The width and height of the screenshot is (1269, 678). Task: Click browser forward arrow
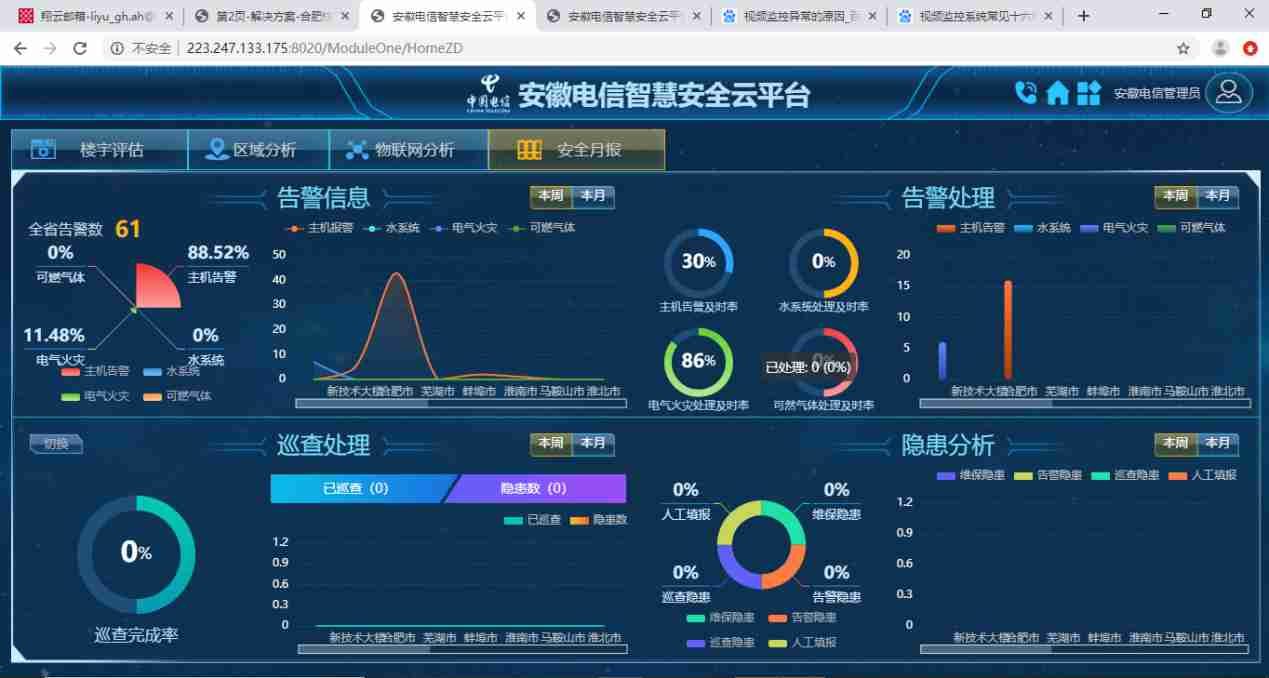(x=50, y=48)
